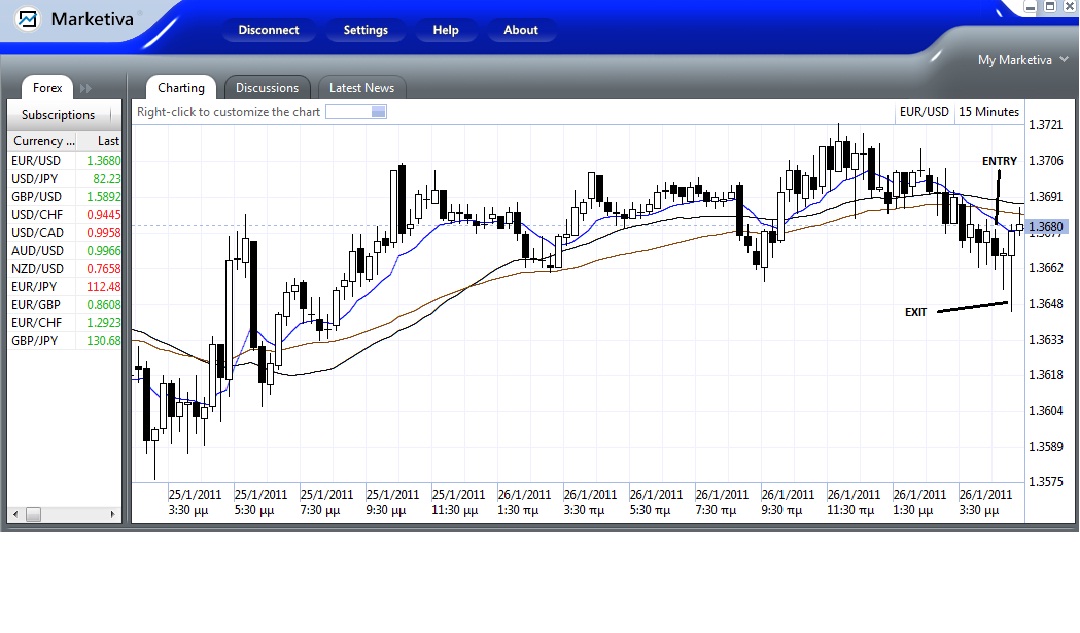The image size is (1080, 633).
Task: Maximize the Marketiva window
Action: pos(1050,7)
